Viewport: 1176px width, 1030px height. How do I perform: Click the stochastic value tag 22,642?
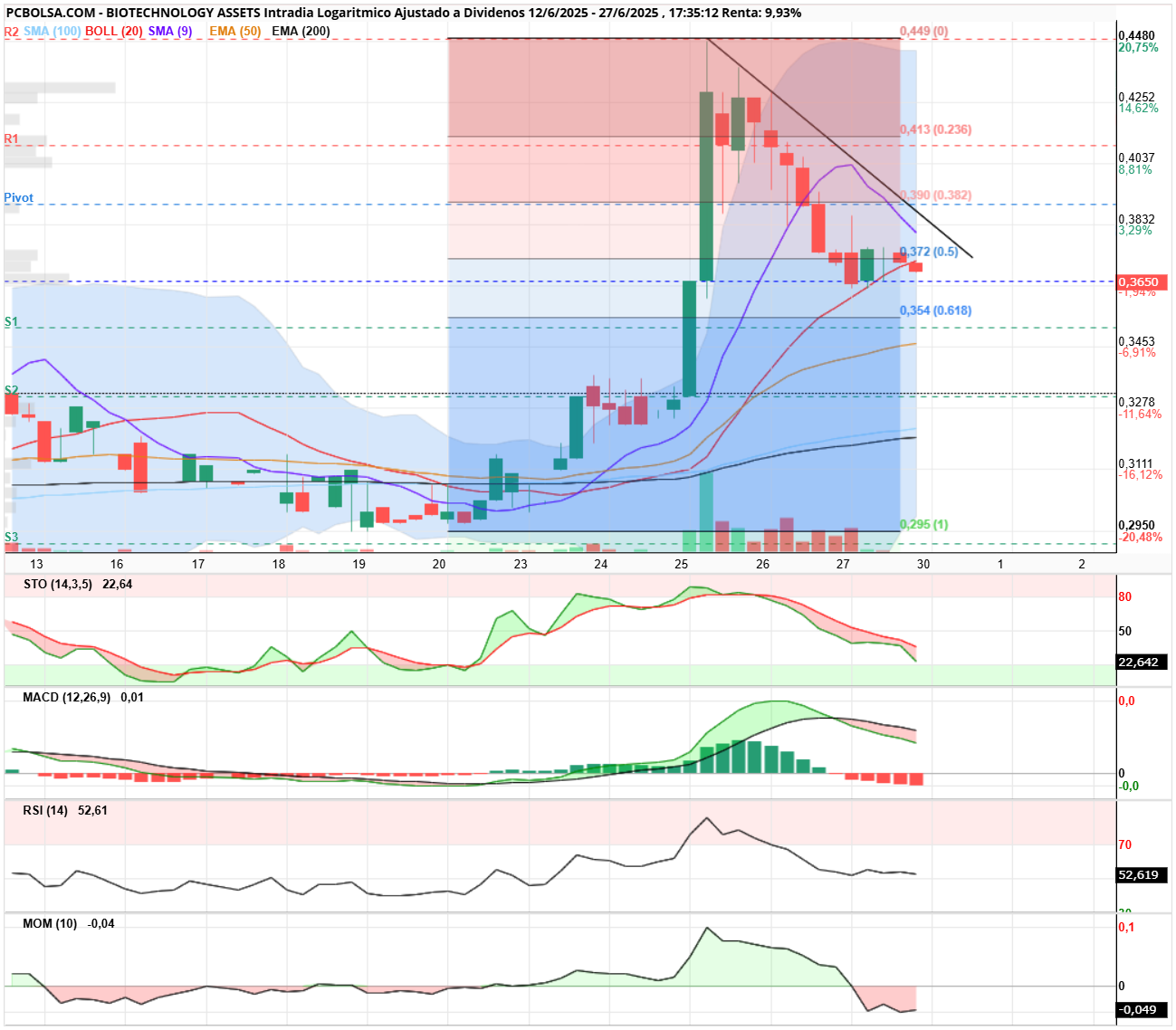click(1141, 662)
